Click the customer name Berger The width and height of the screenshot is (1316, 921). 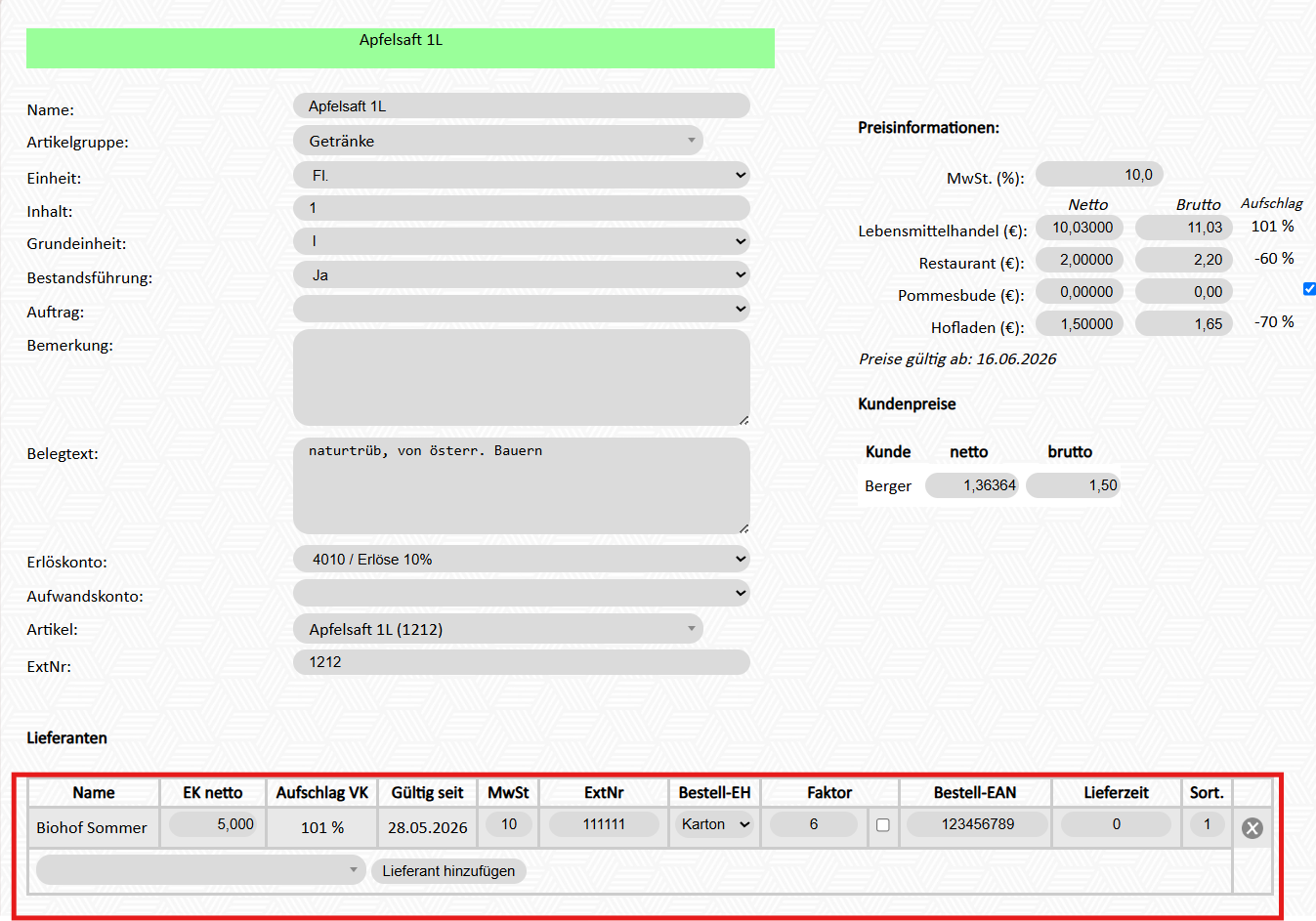tap(888, 485)
